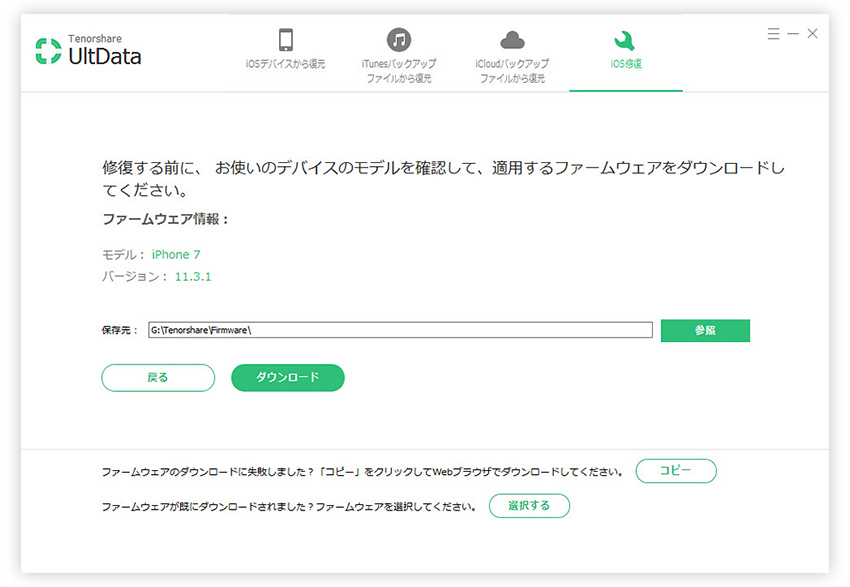Click the バージョン label
Screen dimensions: 850x587
(134, 277)
